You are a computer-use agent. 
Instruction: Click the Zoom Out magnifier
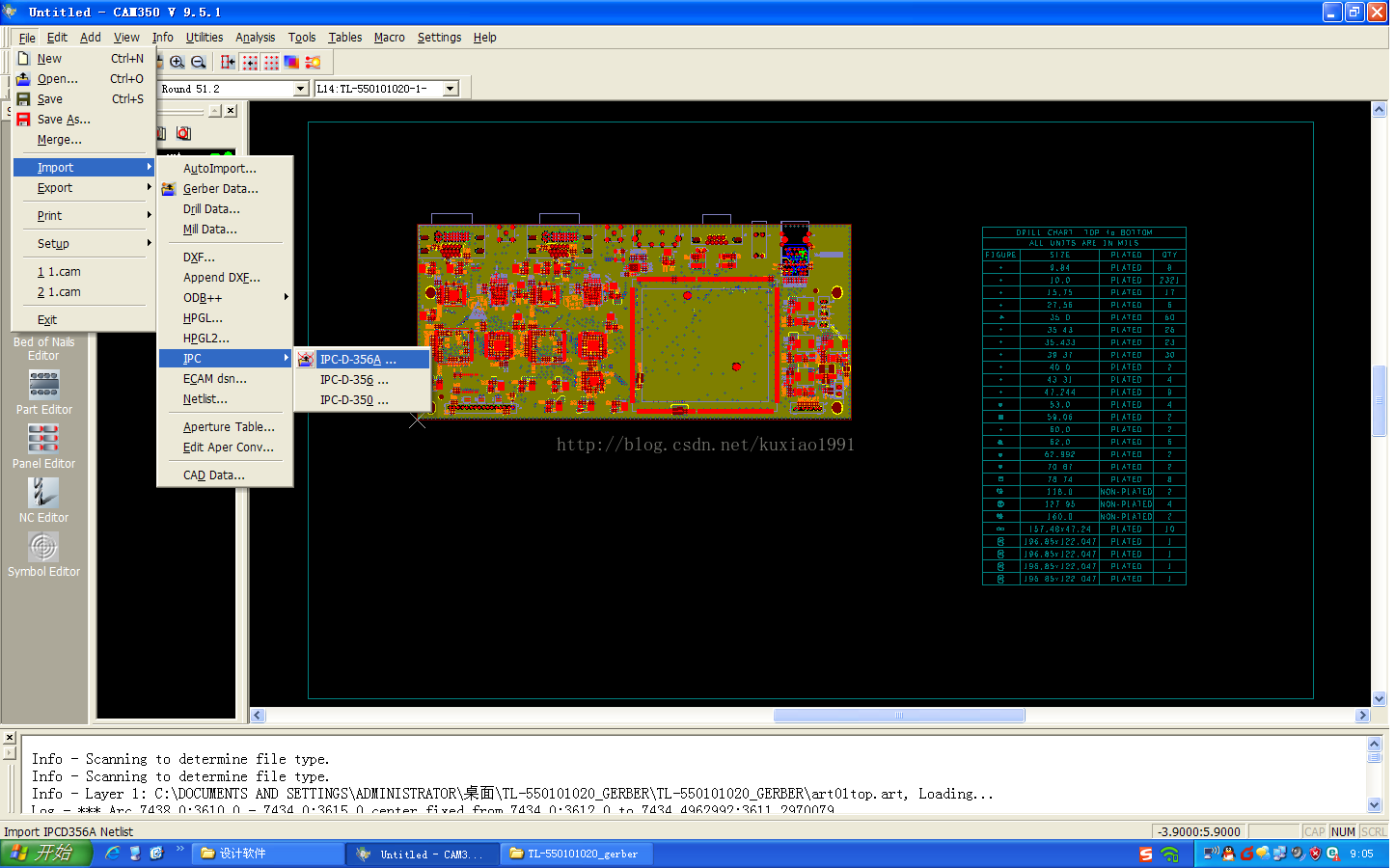199,62
